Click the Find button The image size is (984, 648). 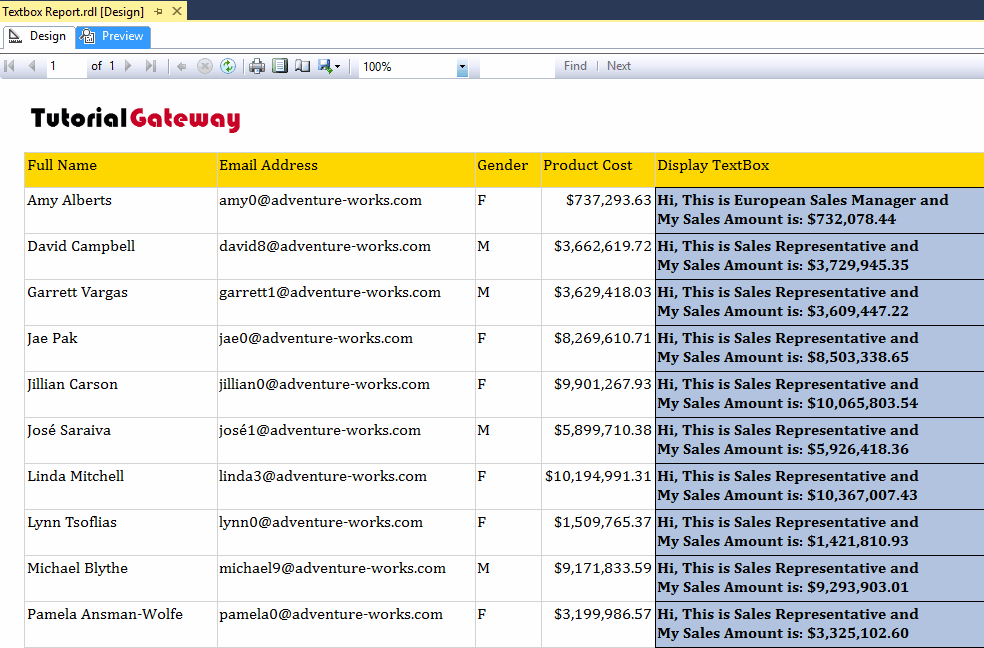pos(575,66)
